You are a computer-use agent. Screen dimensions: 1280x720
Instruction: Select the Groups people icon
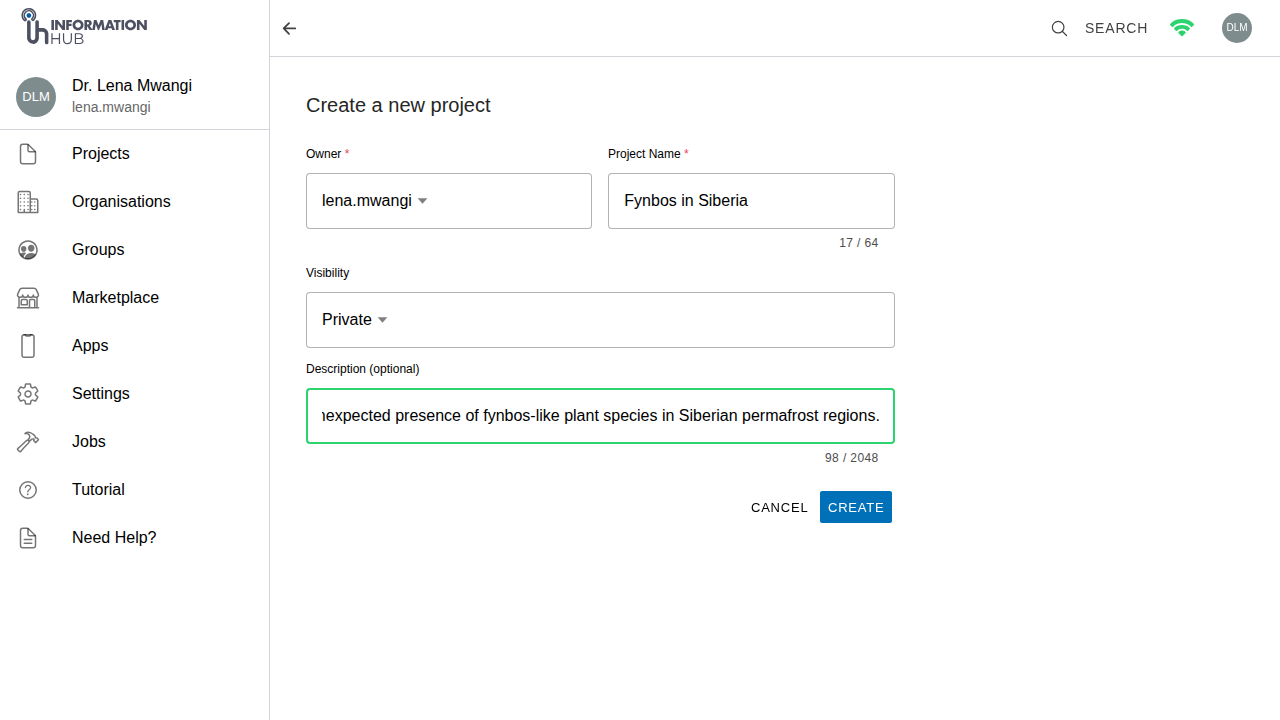[28, 250]
